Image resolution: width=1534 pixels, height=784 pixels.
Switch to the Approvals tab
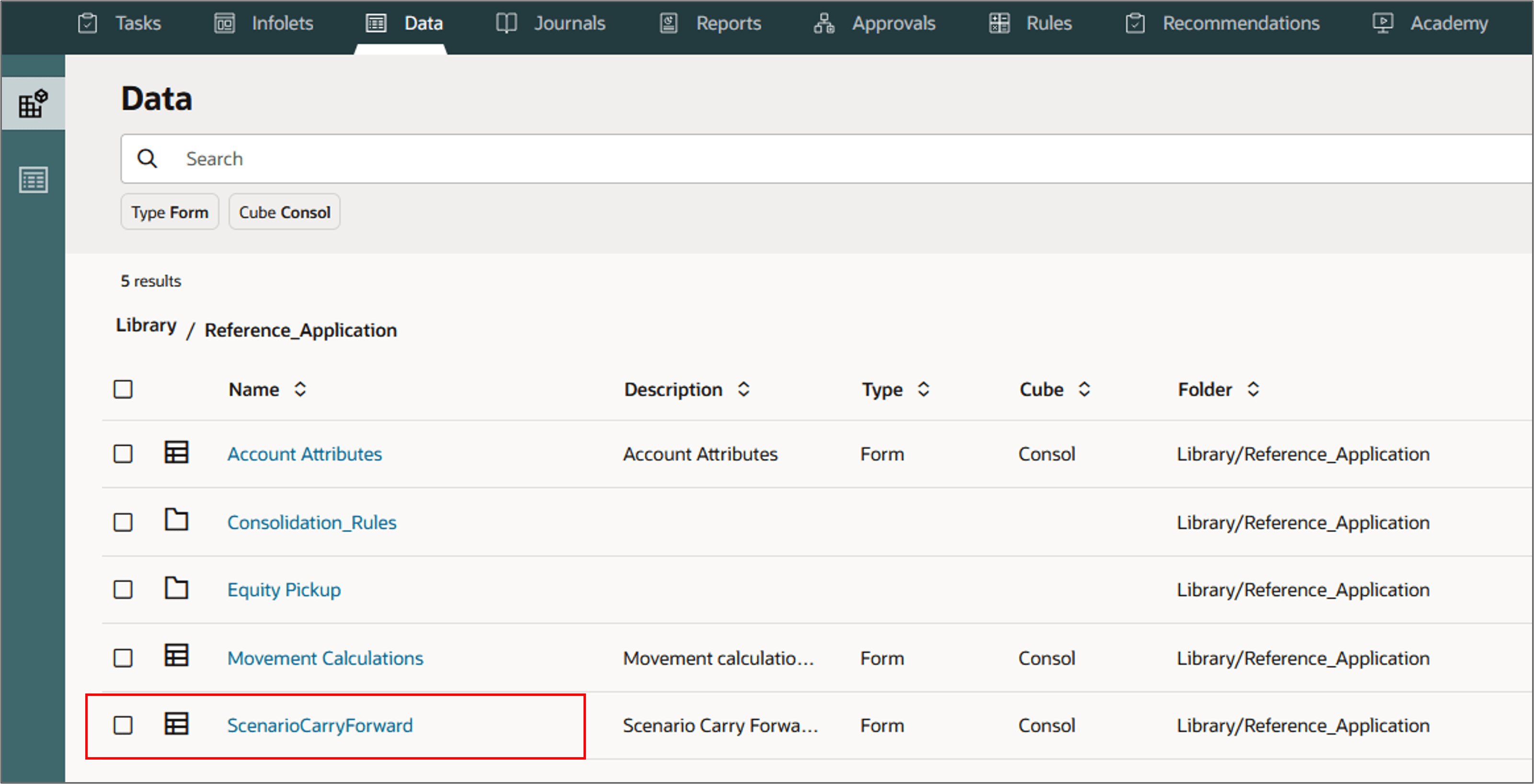pos(875,23)
